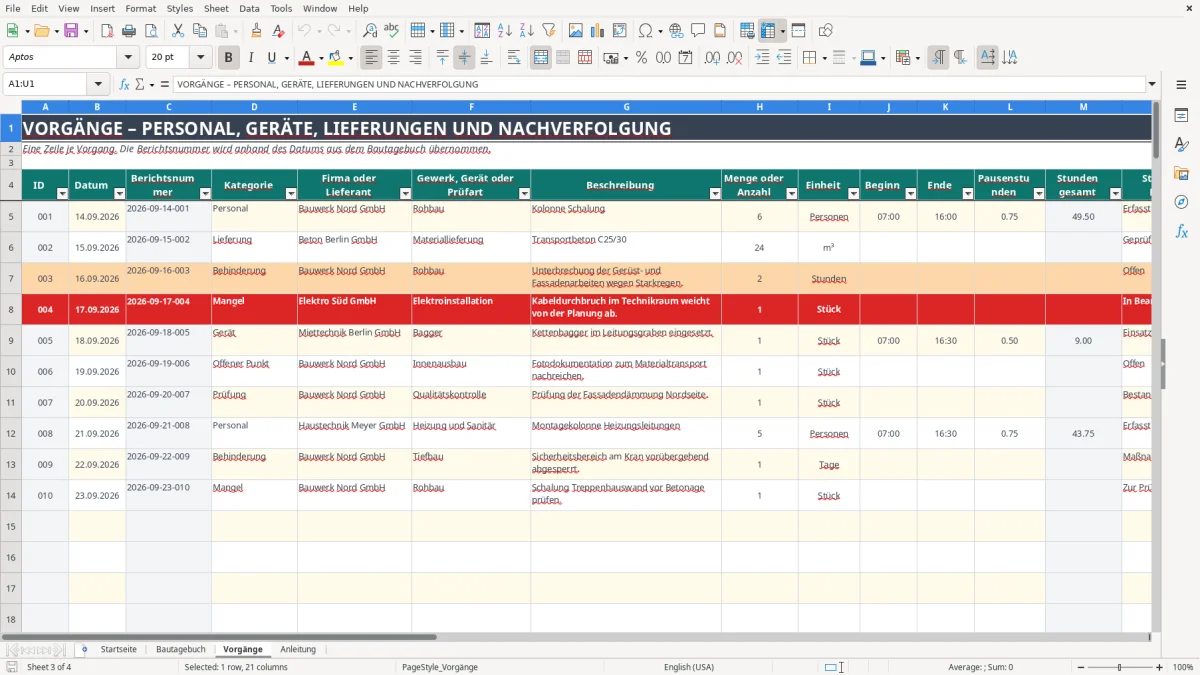
Task: Apply the red font color swatch
Action: pos(306,58)
